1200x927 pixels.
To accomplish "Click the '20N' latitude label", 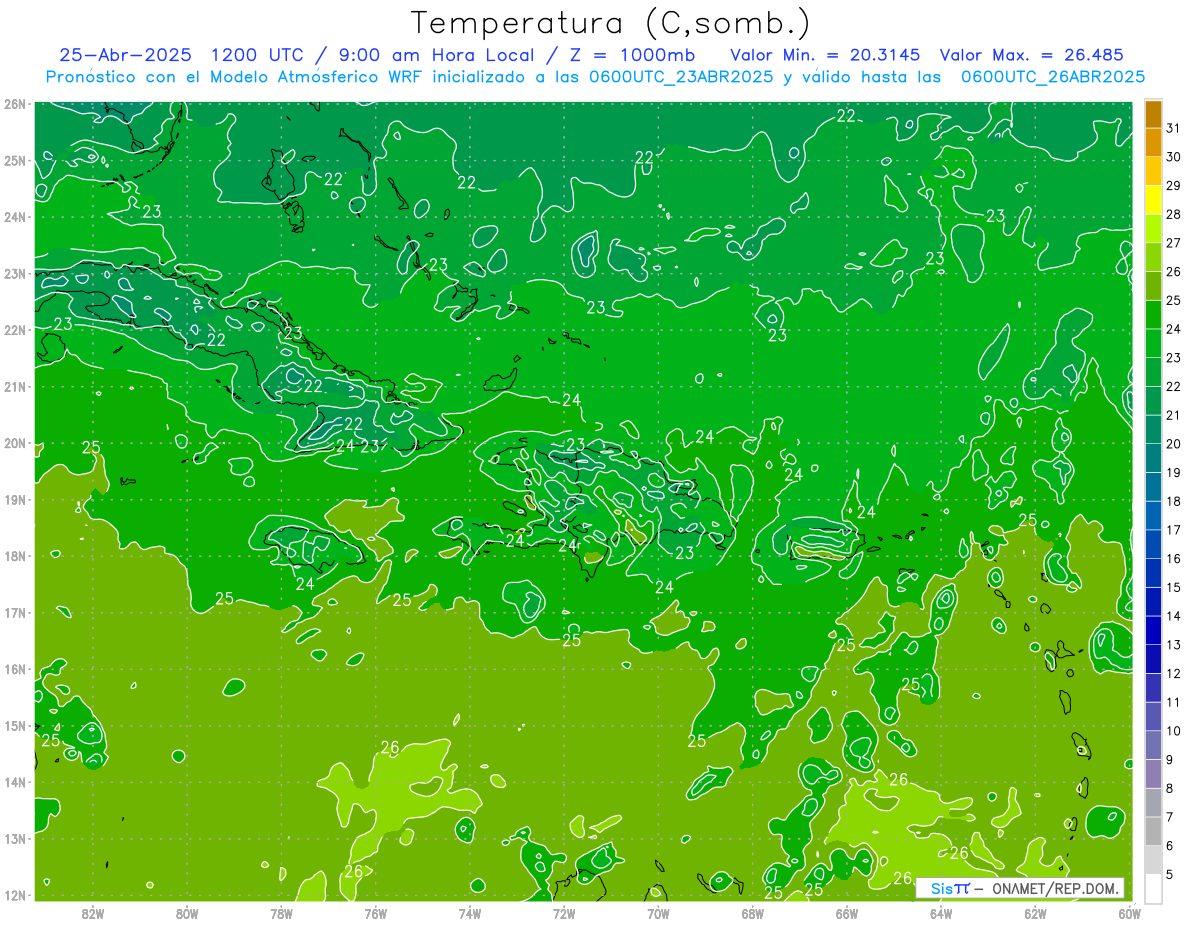I will tap(15, 443).
